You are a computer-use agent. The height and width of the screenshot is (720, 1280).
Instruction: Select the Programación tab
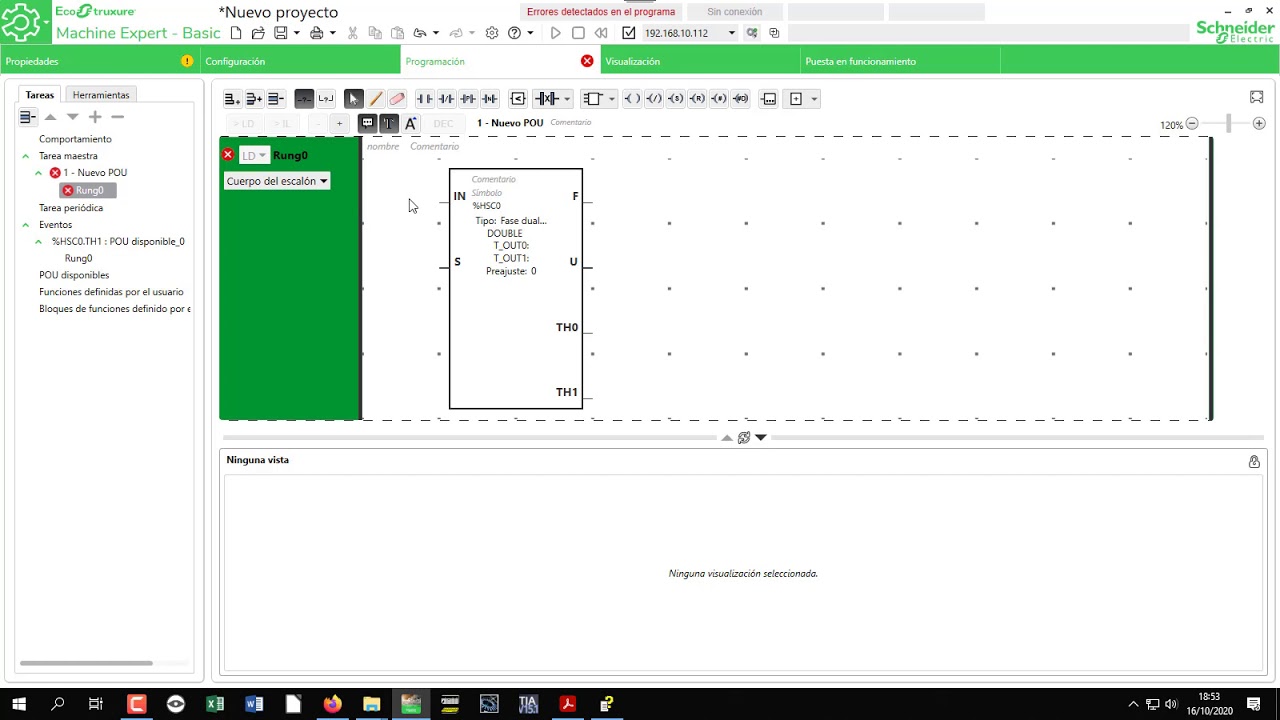point(500,61)
